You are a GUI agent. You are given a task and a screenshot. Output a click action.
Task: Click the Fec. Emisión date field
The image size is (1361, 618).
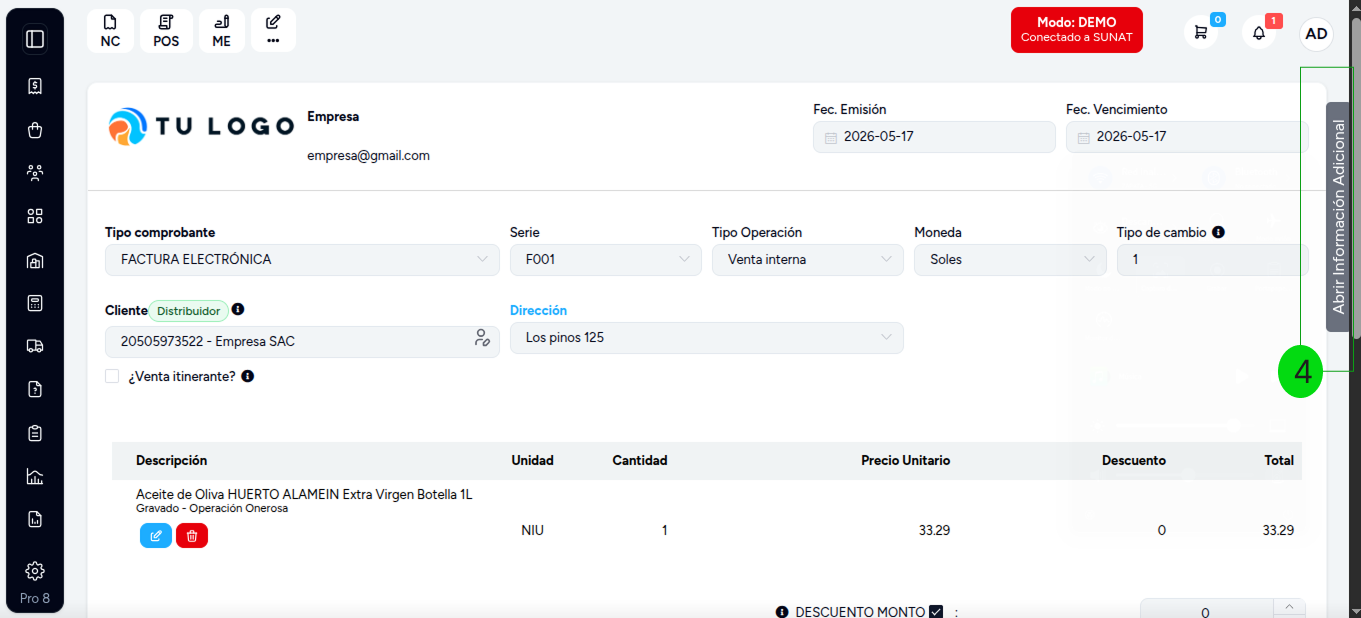click(934, 137)
